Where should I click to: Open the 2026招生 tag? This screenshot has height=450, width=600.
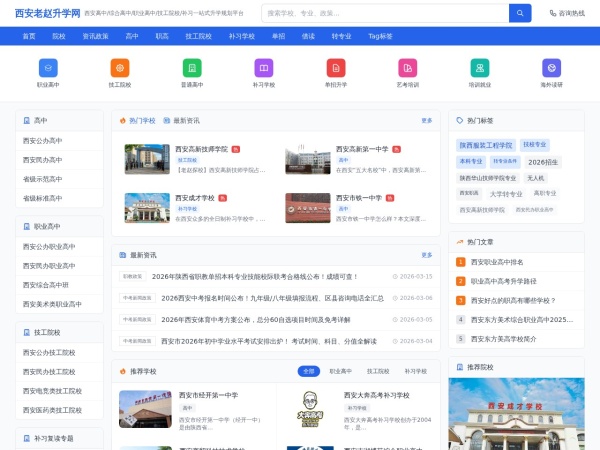pos(543,162)
